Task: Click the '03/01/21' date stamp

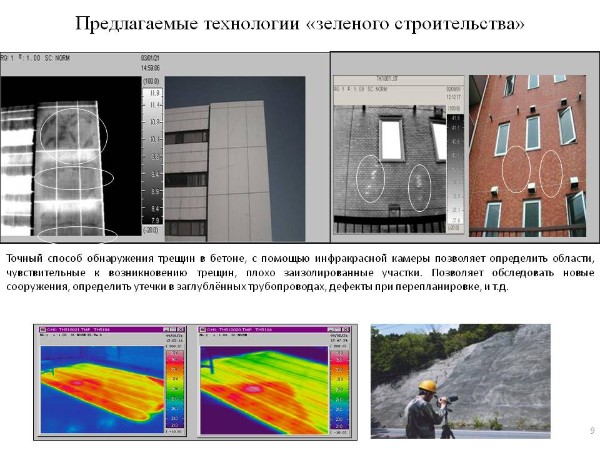Action: pyautogui.click(x=150, y=58)
